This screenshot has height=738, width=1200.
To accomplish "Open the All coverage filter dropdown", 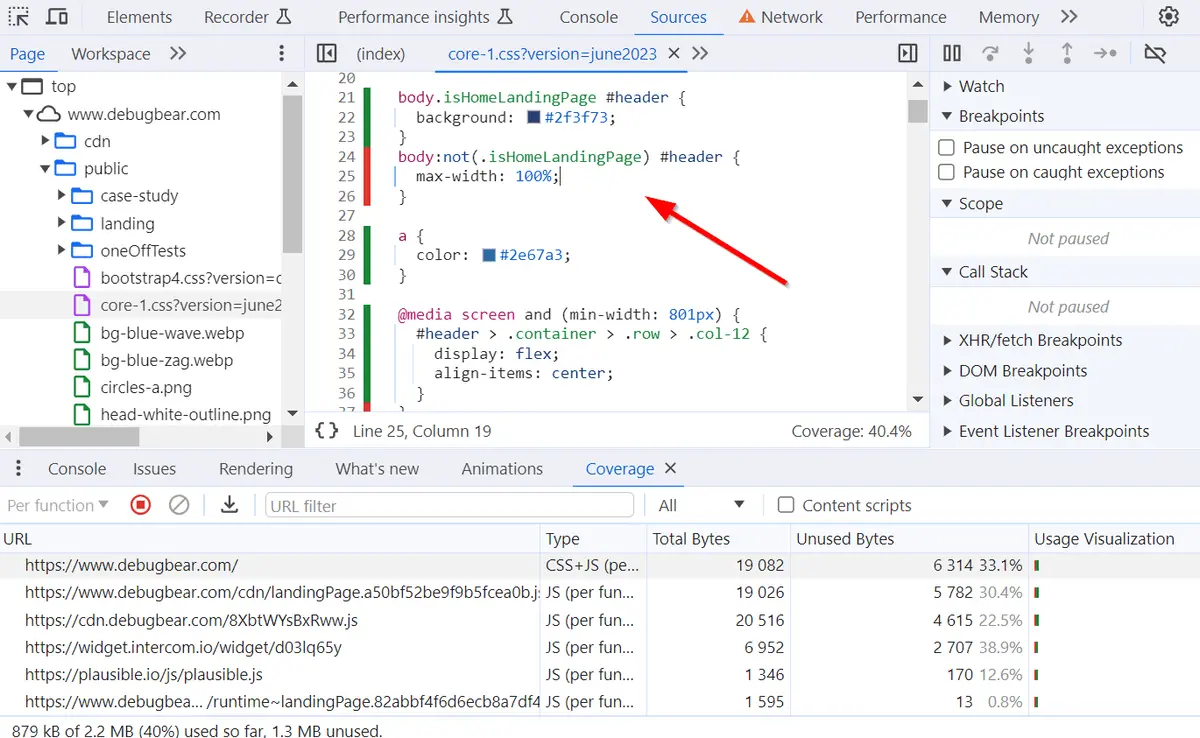I will (701, 505).
